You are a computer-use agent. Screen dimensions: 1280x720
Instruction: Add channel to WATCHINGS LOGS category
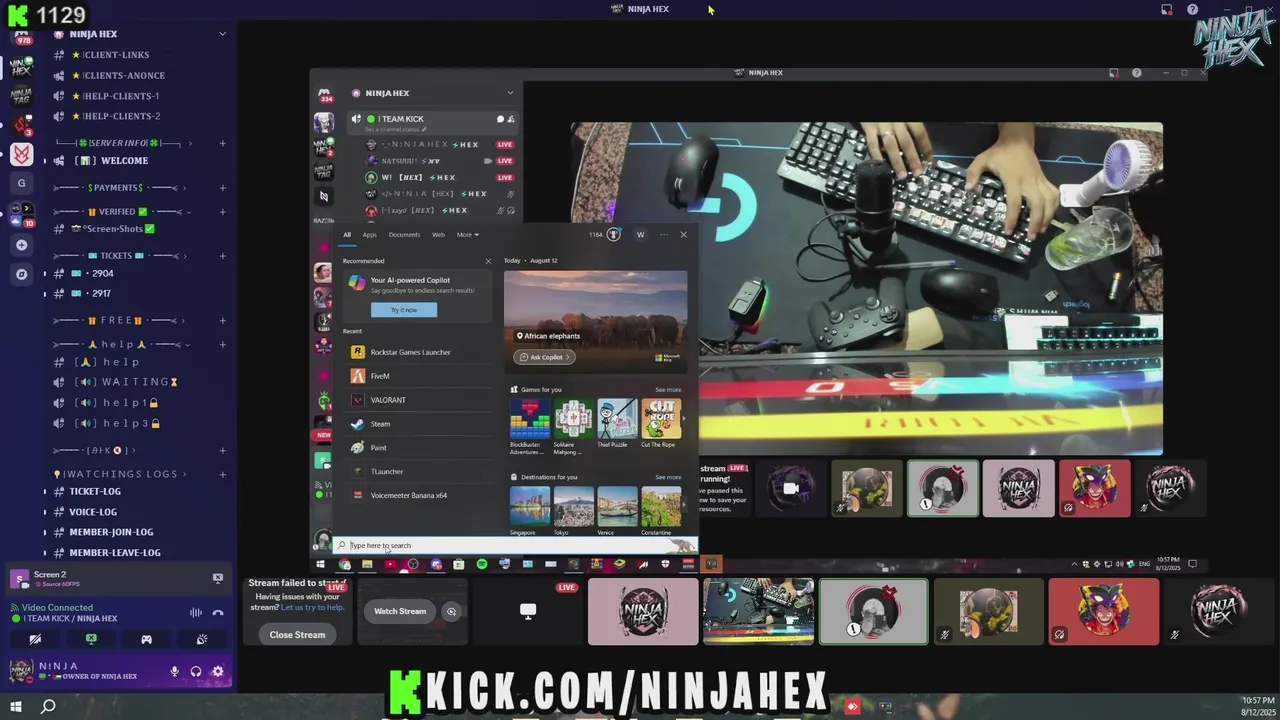tap(222, 474)
